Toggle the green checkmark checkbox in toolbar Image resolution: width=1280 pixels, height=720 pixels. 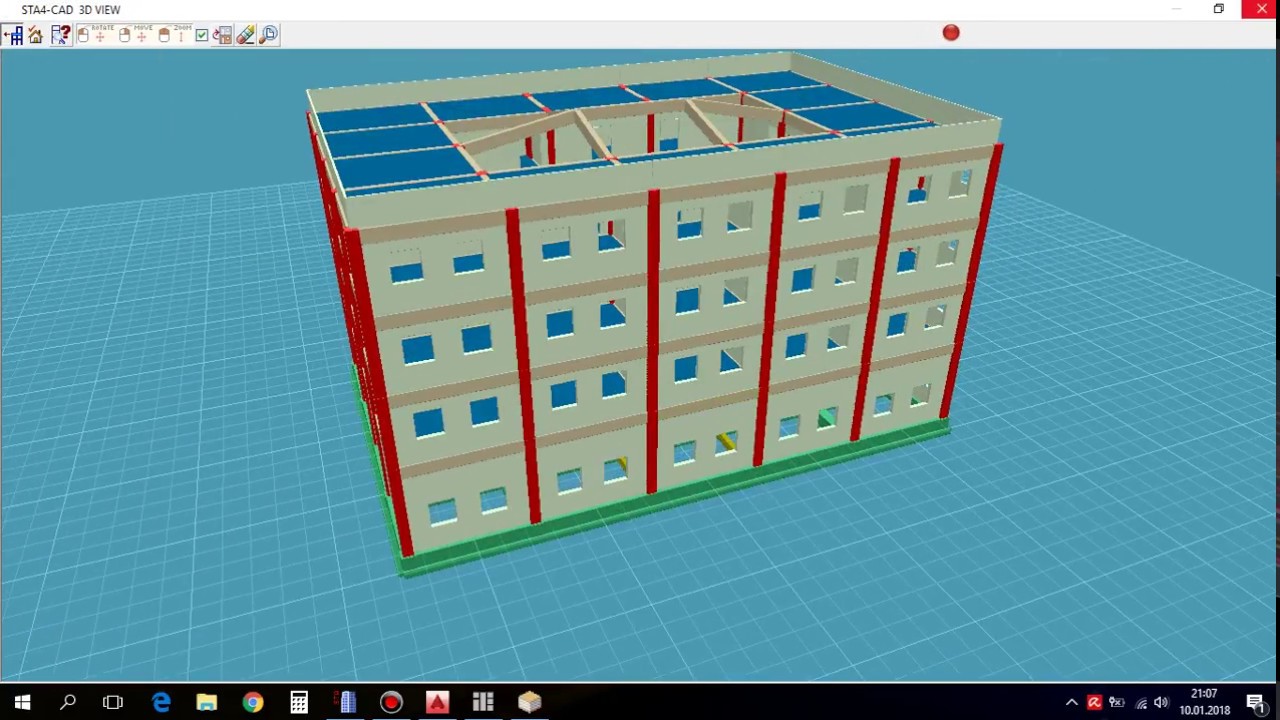(202, 35)
